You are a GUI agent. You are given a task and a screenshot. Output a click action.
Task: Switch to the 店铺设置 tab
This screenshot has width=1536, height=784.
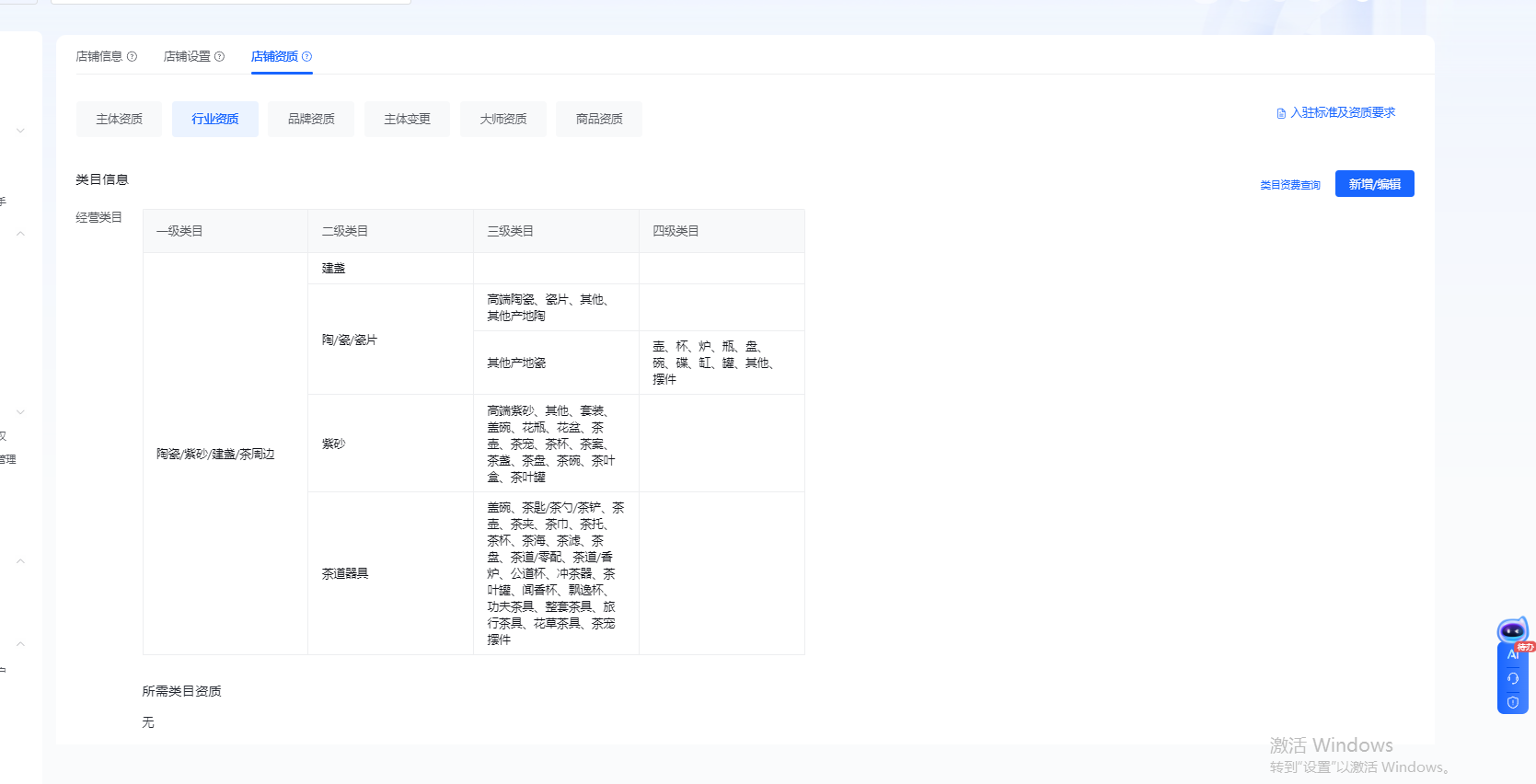187,57
